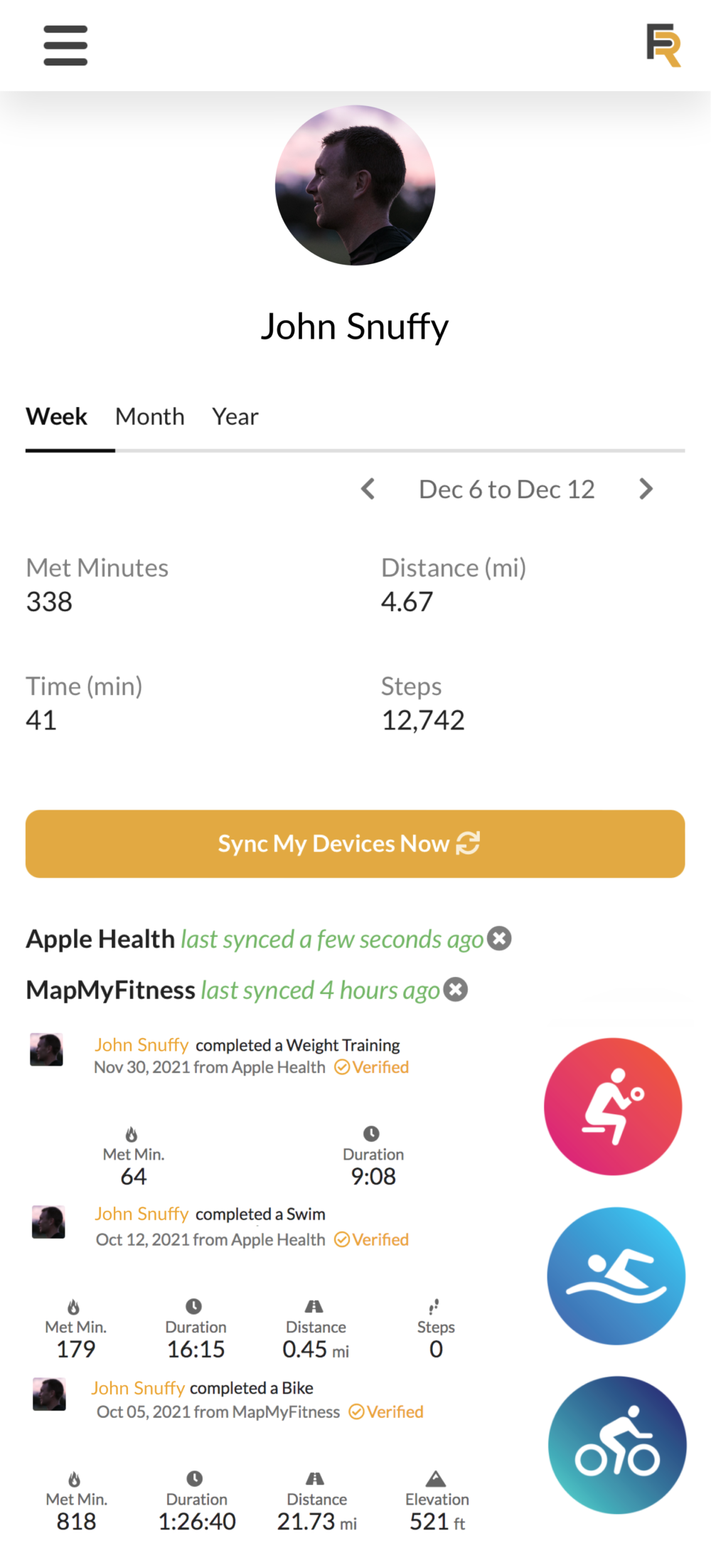
Task: Remove the MapMyFitness connection
Action: coord(456,990)
